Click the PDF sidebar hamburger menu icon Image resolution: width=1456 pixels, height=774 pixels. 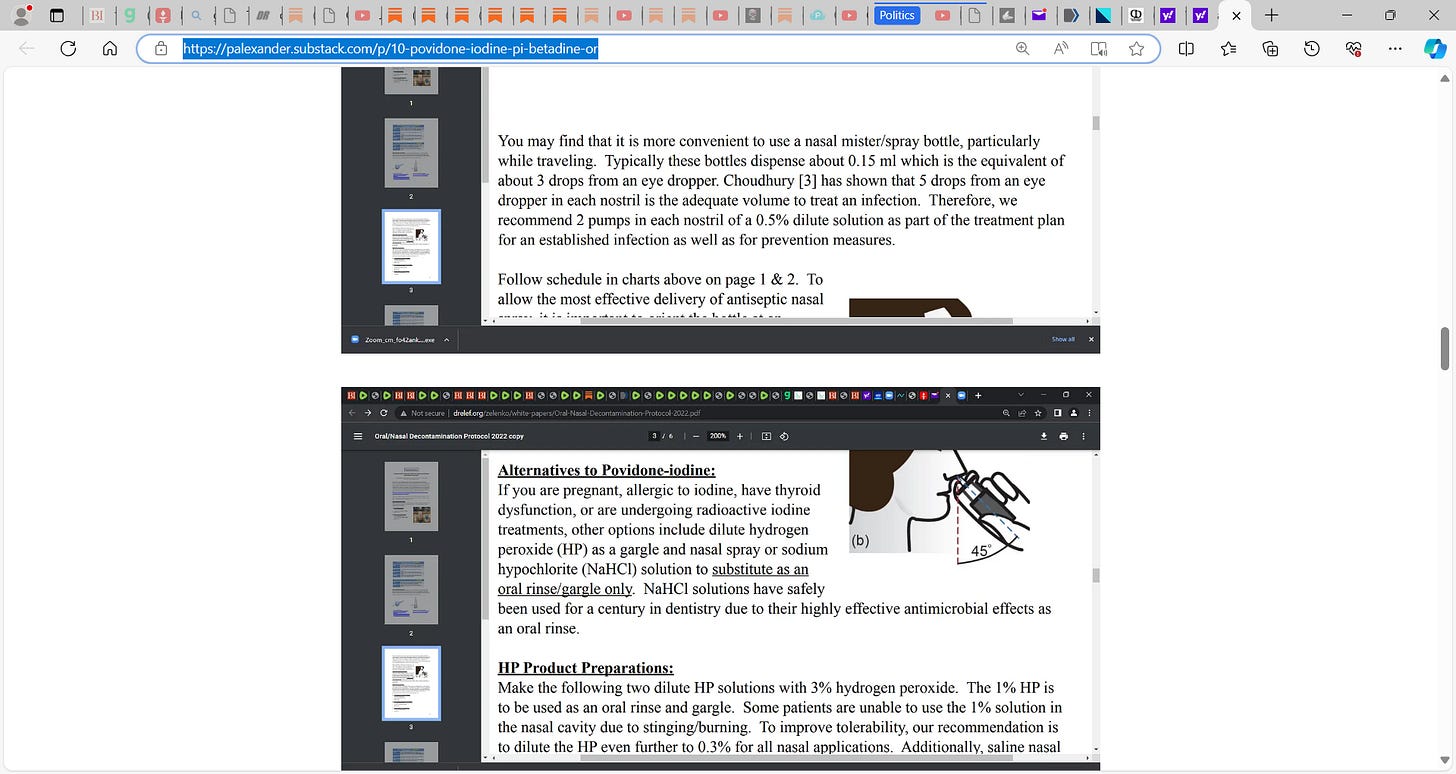(358, 436)
